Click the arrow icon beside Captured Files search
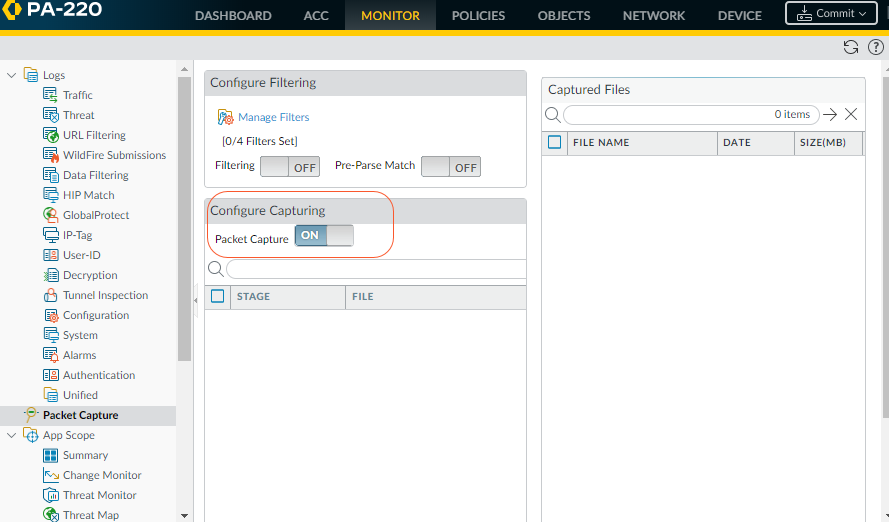889x522 pixels. point(830,115)
